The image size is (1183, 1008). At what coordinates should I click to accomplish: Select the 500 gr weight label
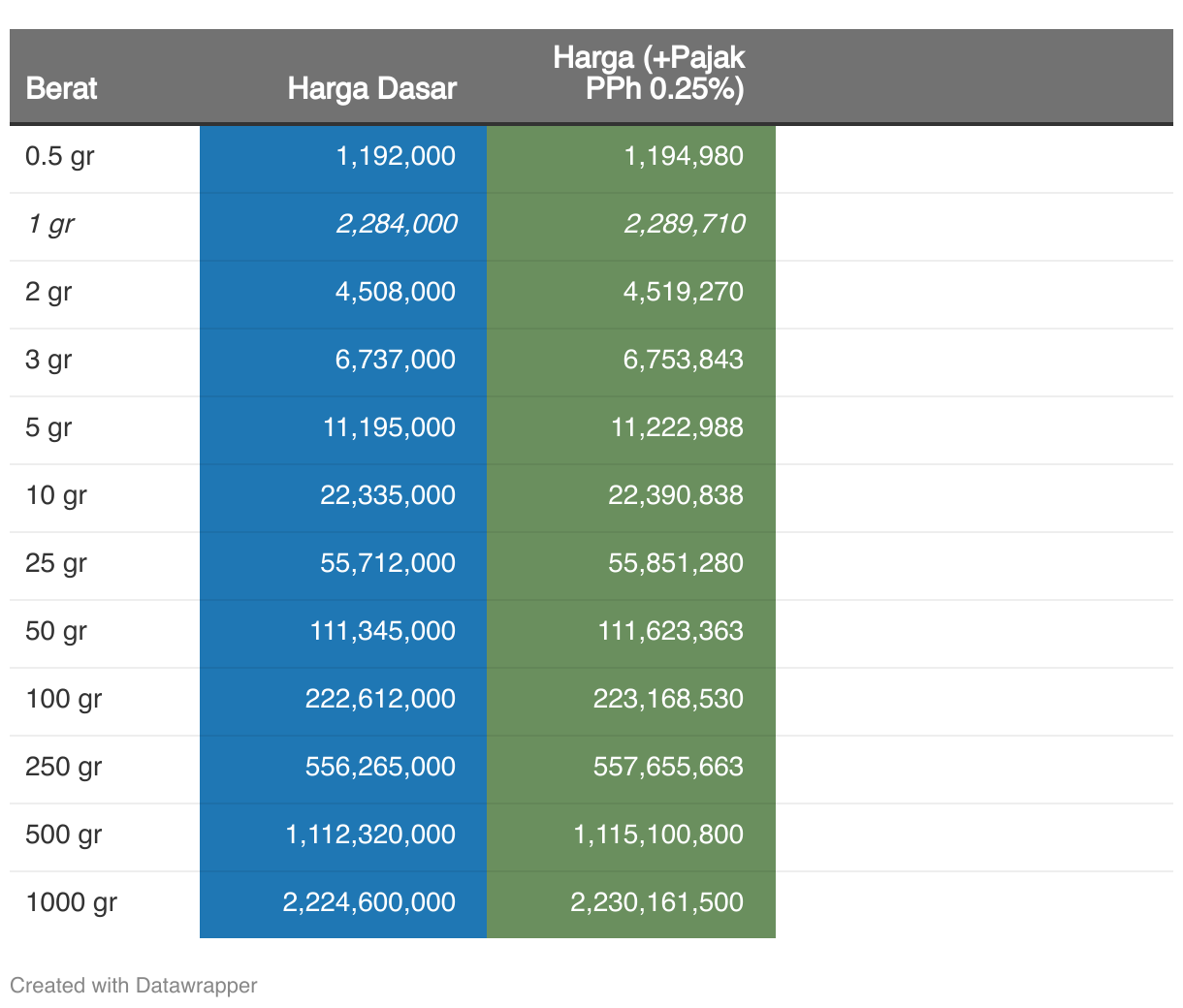(64, 835)
